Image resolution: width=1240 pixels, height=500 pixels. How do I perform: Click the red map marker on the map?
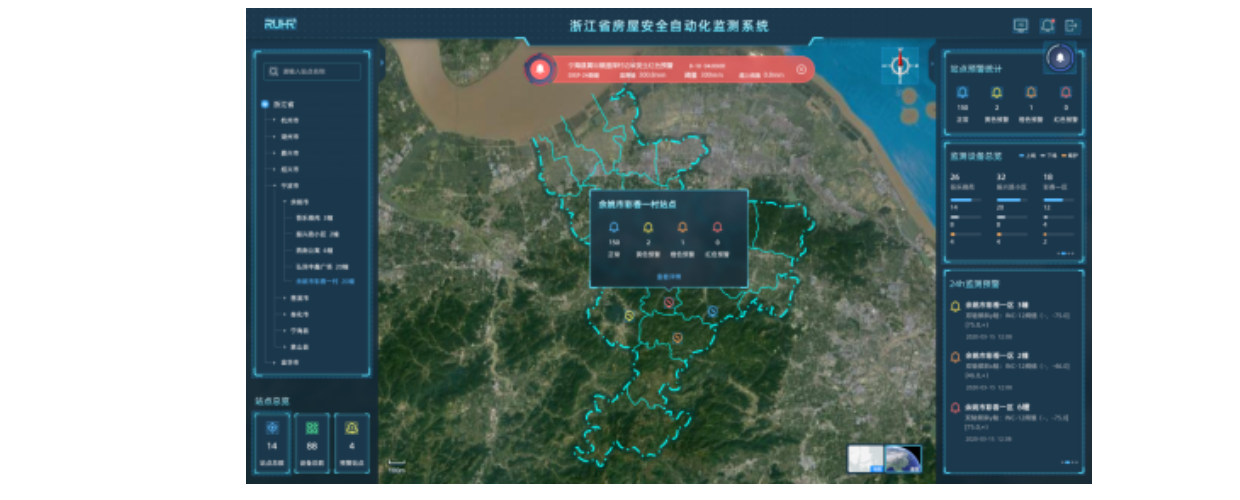click(669, 302)
